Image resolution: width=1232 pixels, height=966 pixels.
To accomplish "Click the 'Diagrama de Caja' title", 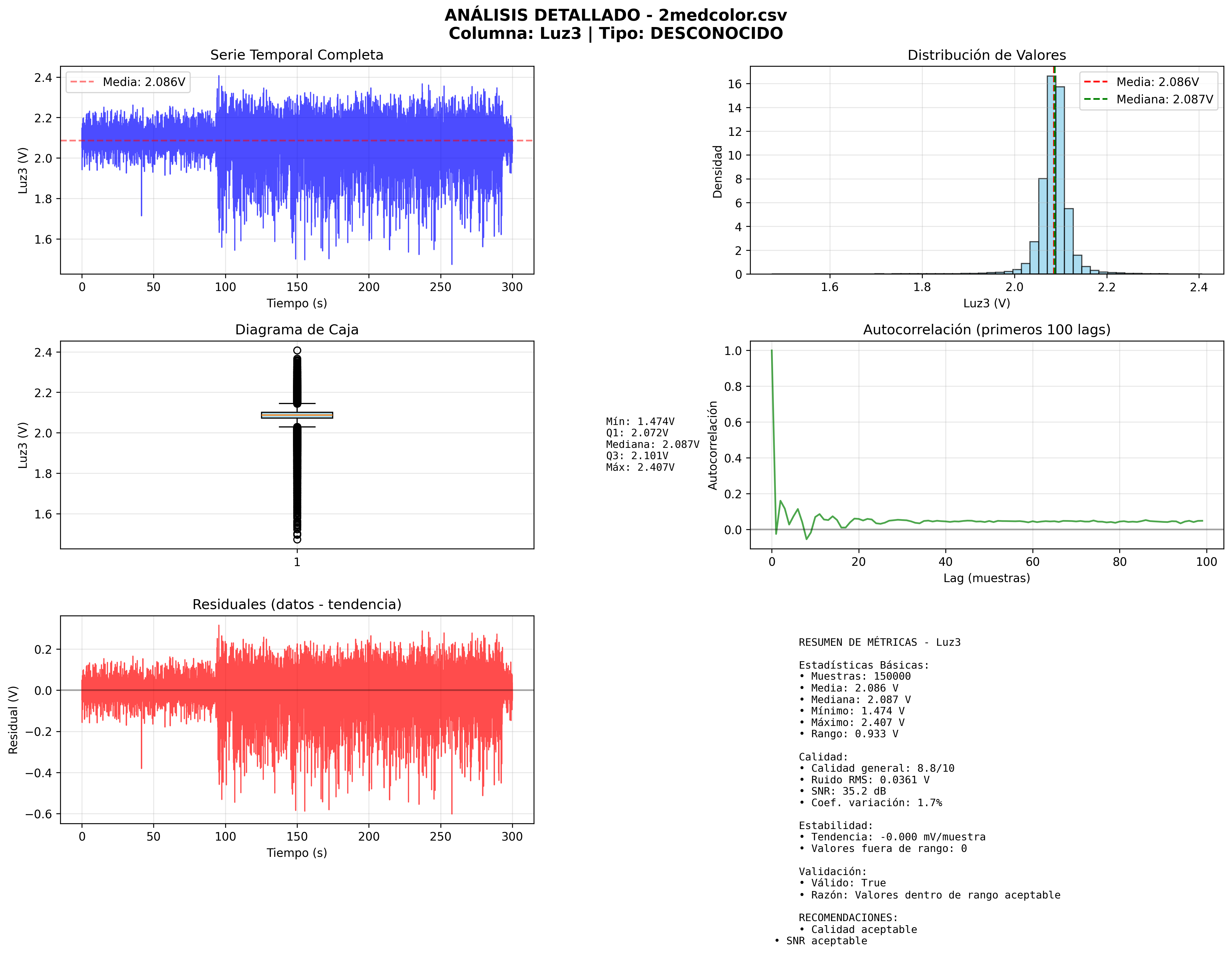I will [296, 330].
